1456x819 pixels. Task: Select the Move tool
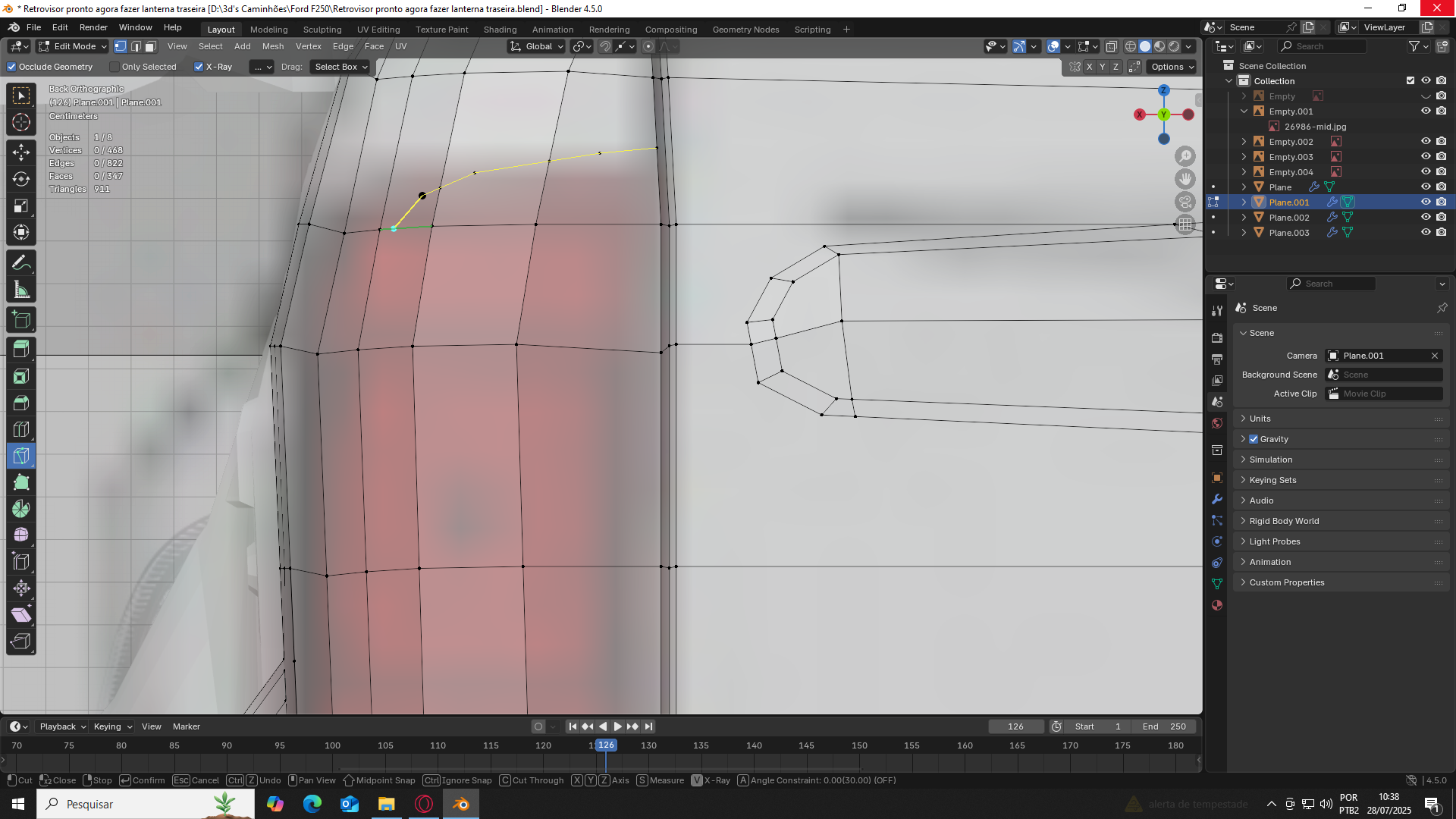pyautogui.click(x=21, y=152)
